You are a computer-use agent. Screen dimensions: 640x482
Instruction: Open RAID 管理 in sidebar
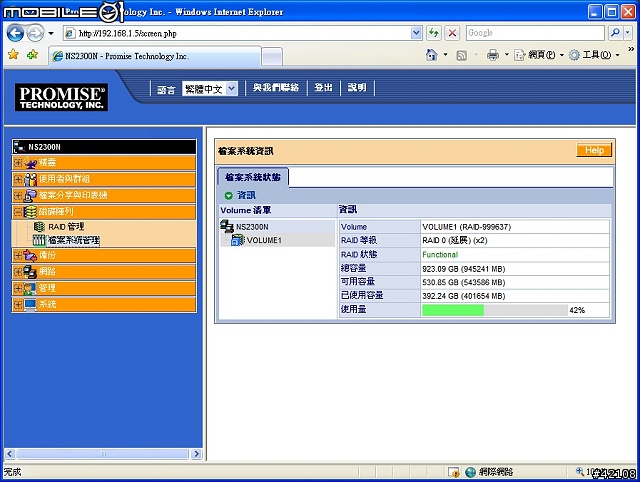point(66,227)
